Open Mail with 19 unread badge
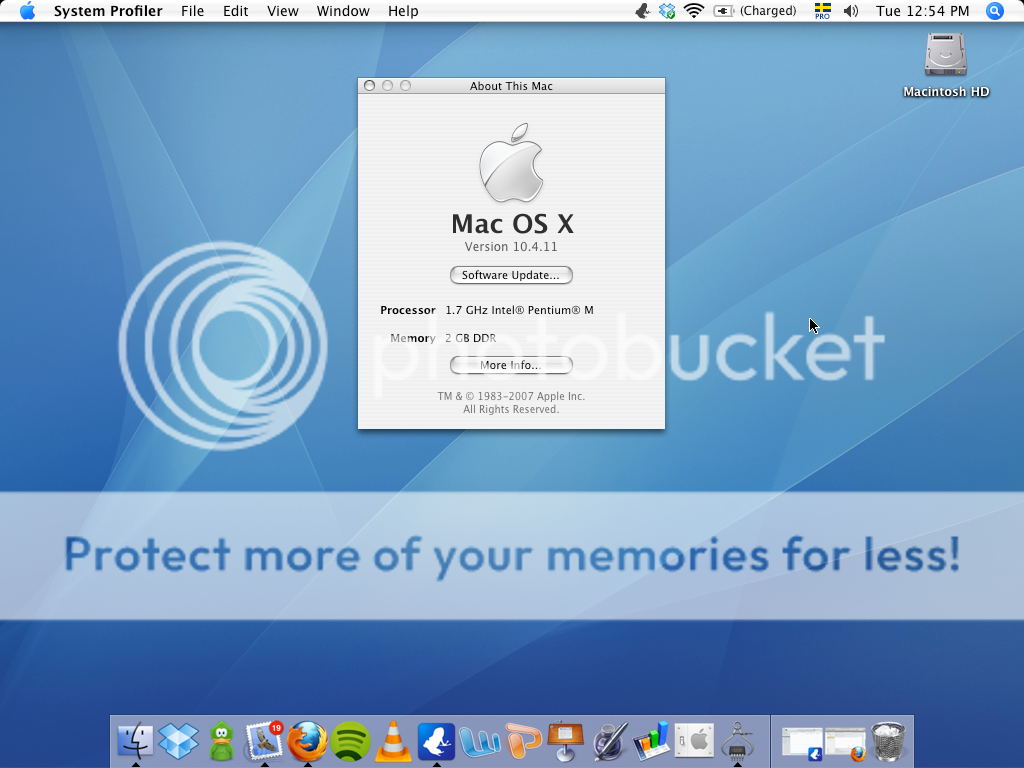Screen dimensions: 1024x768 pos(265,742)
